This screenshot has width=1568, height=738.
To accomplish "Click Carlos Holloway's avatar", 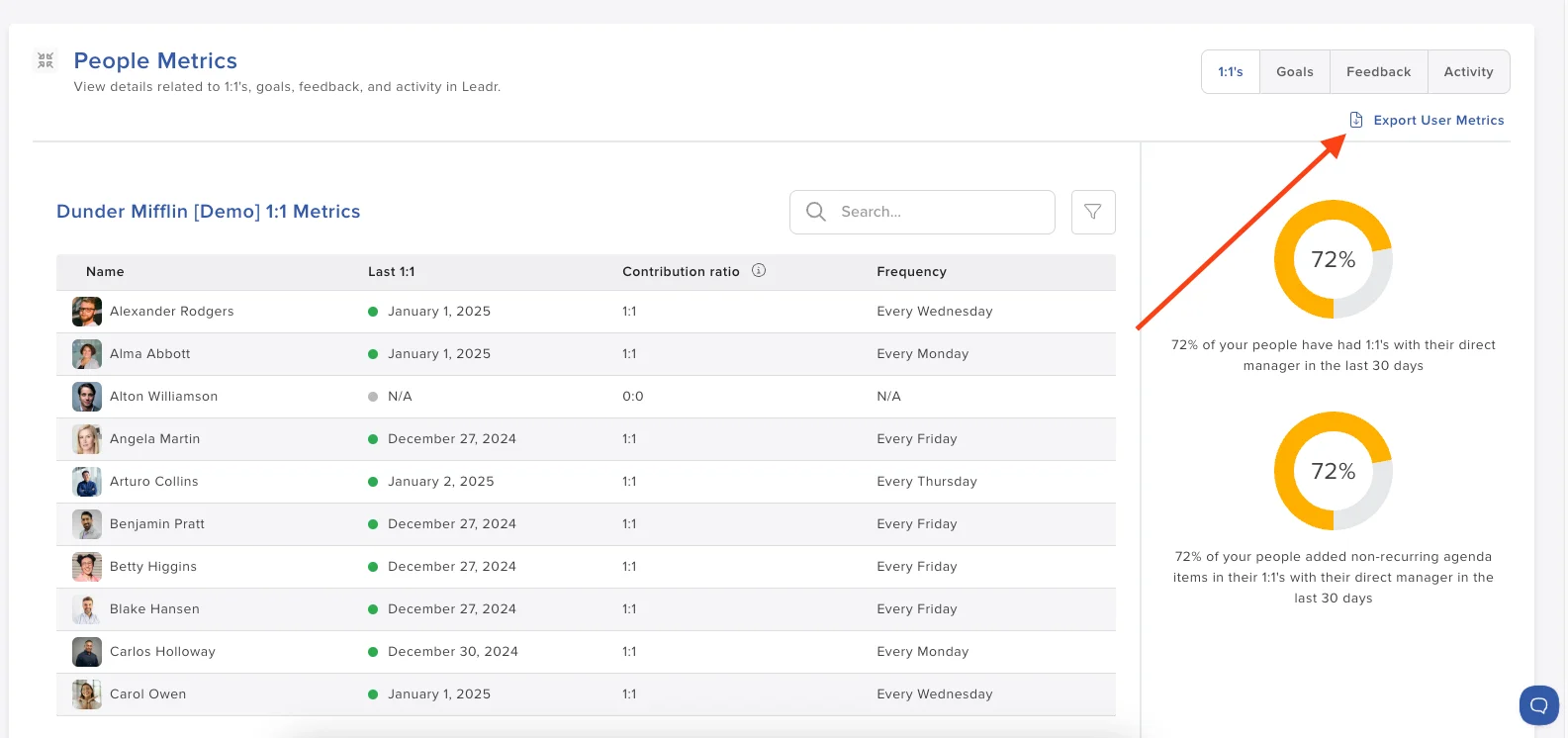I will pos(87,652).
